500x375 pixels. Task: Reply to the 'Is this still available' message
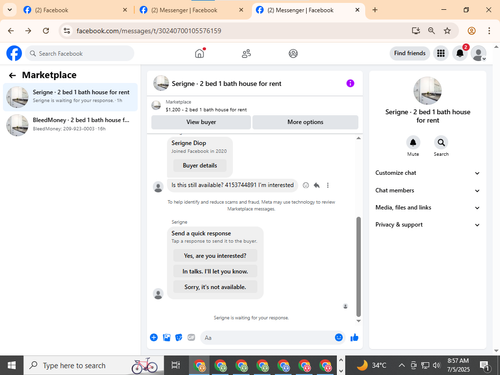point(317,185)
